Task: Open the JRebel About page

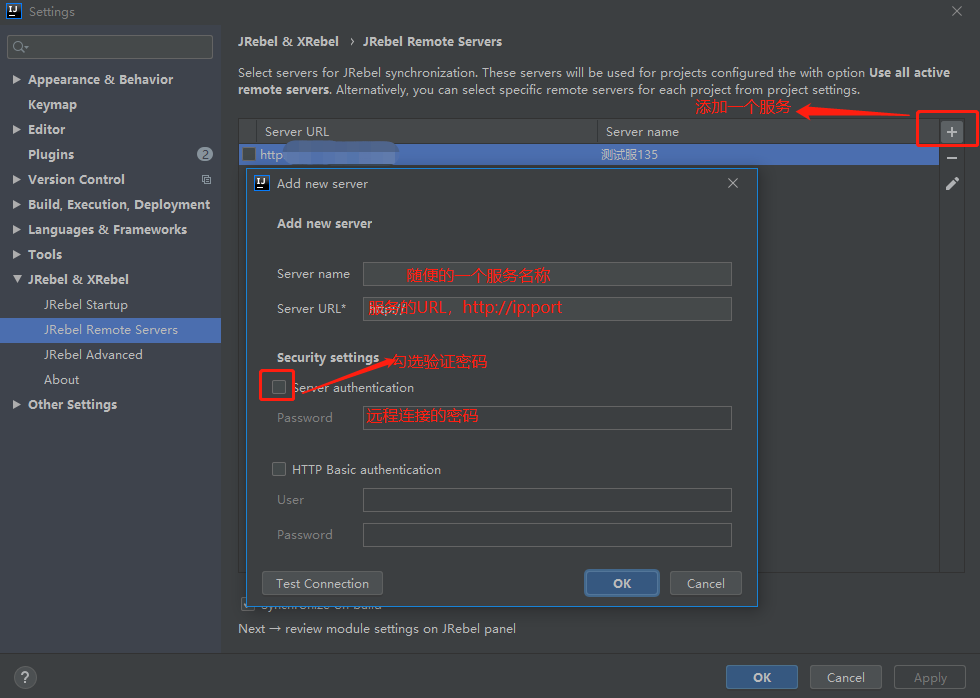Action: tap(61, 379)
